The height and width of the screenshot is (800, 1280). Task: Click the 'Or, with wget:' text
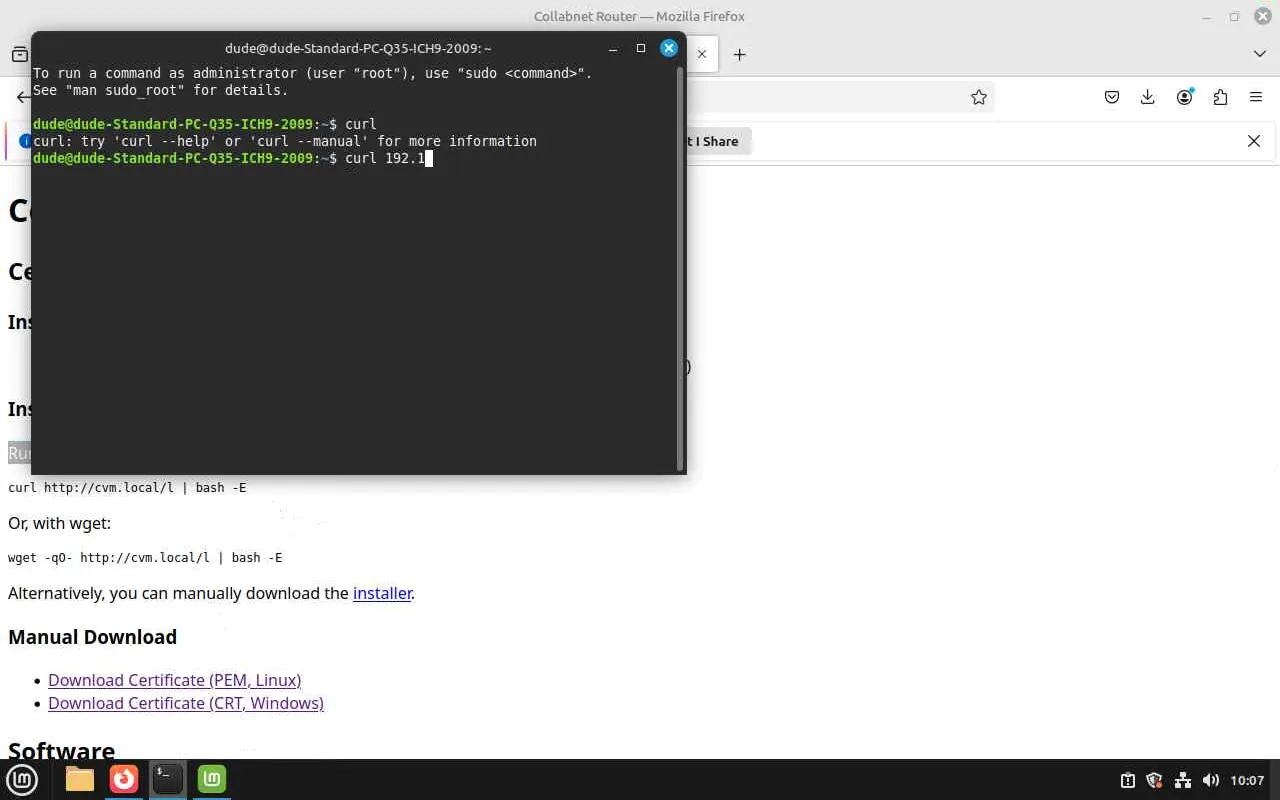click(x=59, y=523)
